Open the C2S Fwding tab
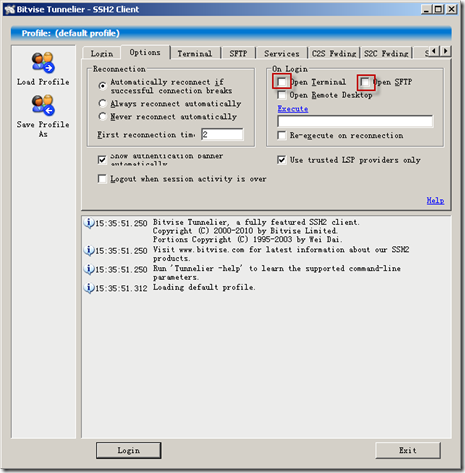The height and width of the screenshot is (473, 465). 334,53
